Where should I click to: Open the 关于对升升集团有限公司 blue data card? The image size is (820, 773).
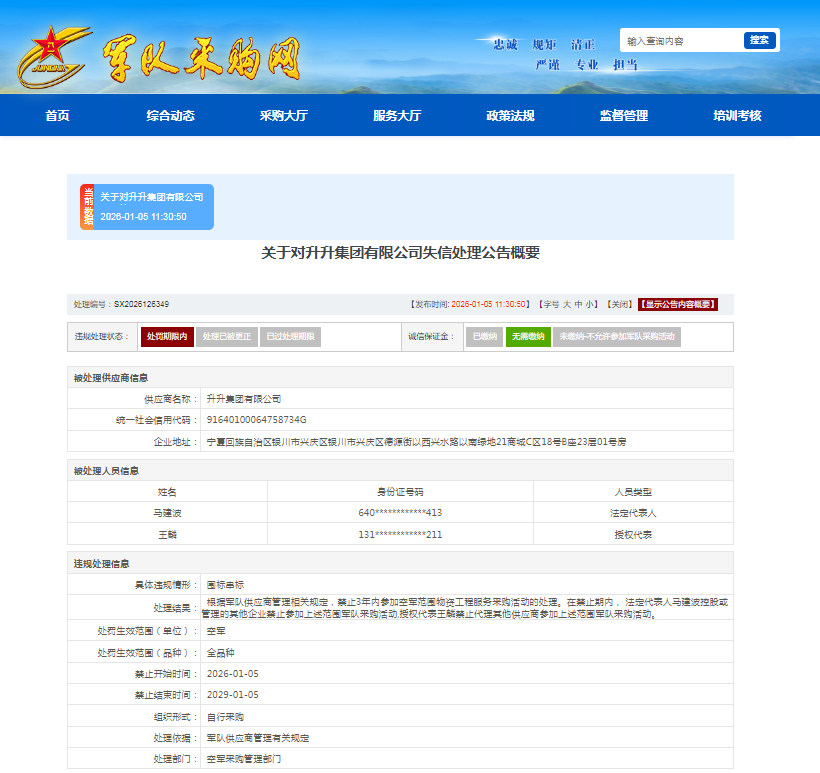tap(152, 207)
